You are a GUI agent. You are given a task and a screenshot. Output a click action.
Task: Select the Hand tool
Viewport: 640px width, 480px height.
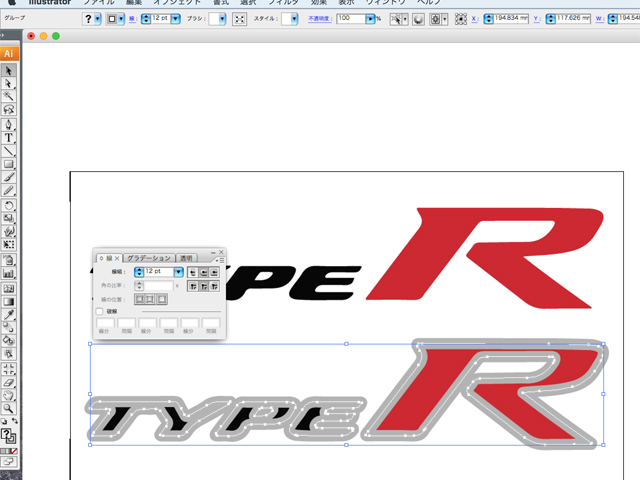tap(9, 395)
